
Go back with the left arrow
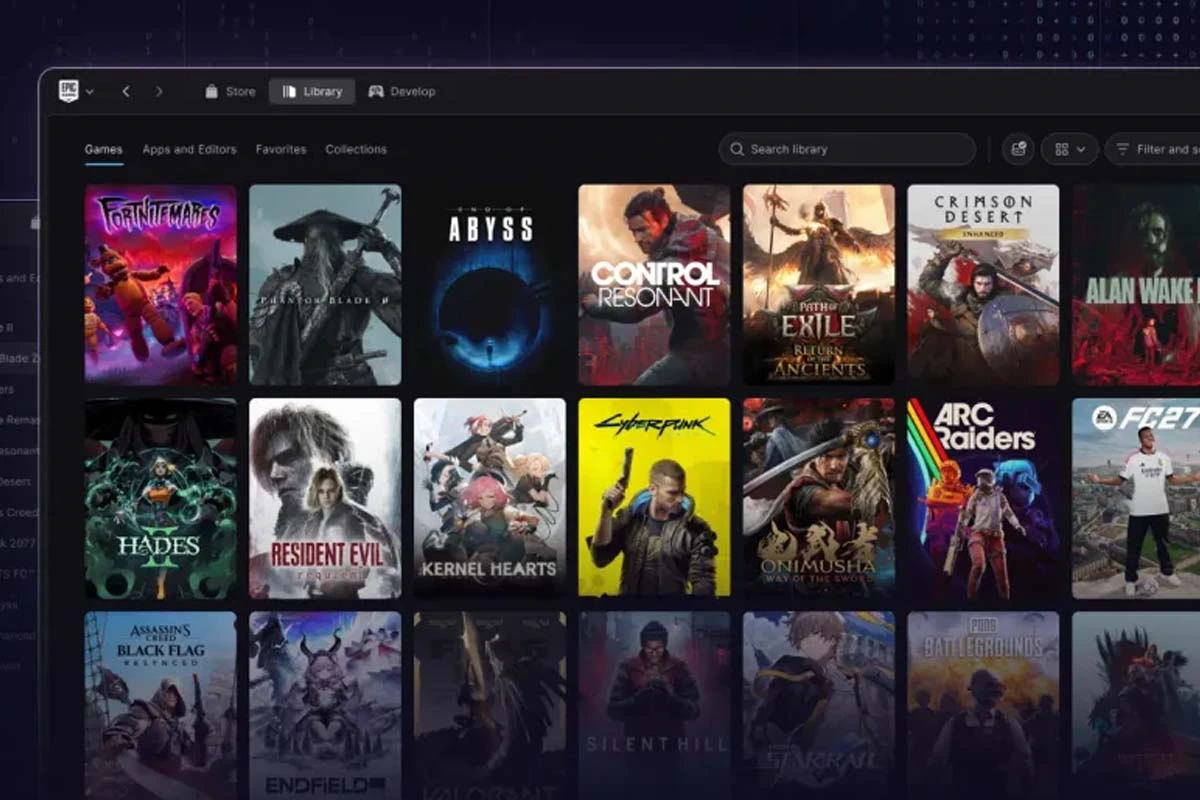(x=126, y=91)
